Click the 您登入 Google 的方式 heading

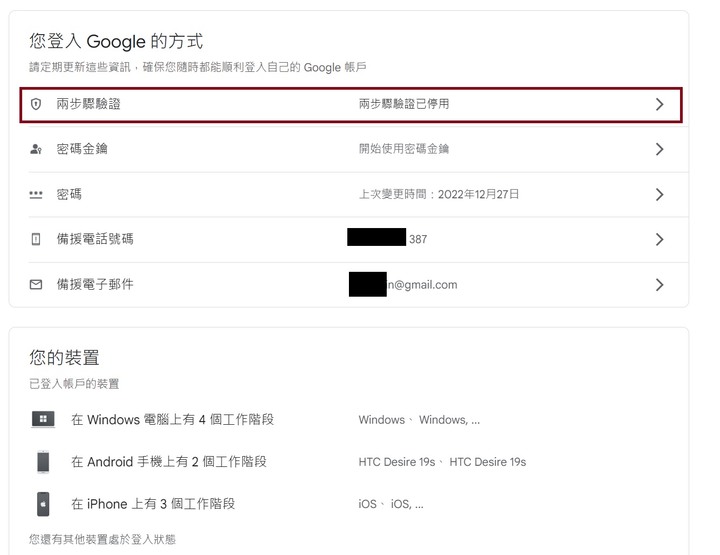pos(116,41)
